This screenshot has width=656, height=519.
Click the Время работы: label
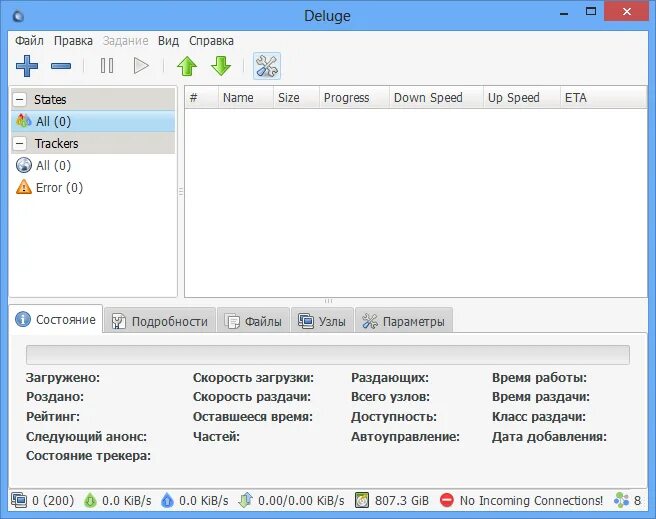point(539,378)
